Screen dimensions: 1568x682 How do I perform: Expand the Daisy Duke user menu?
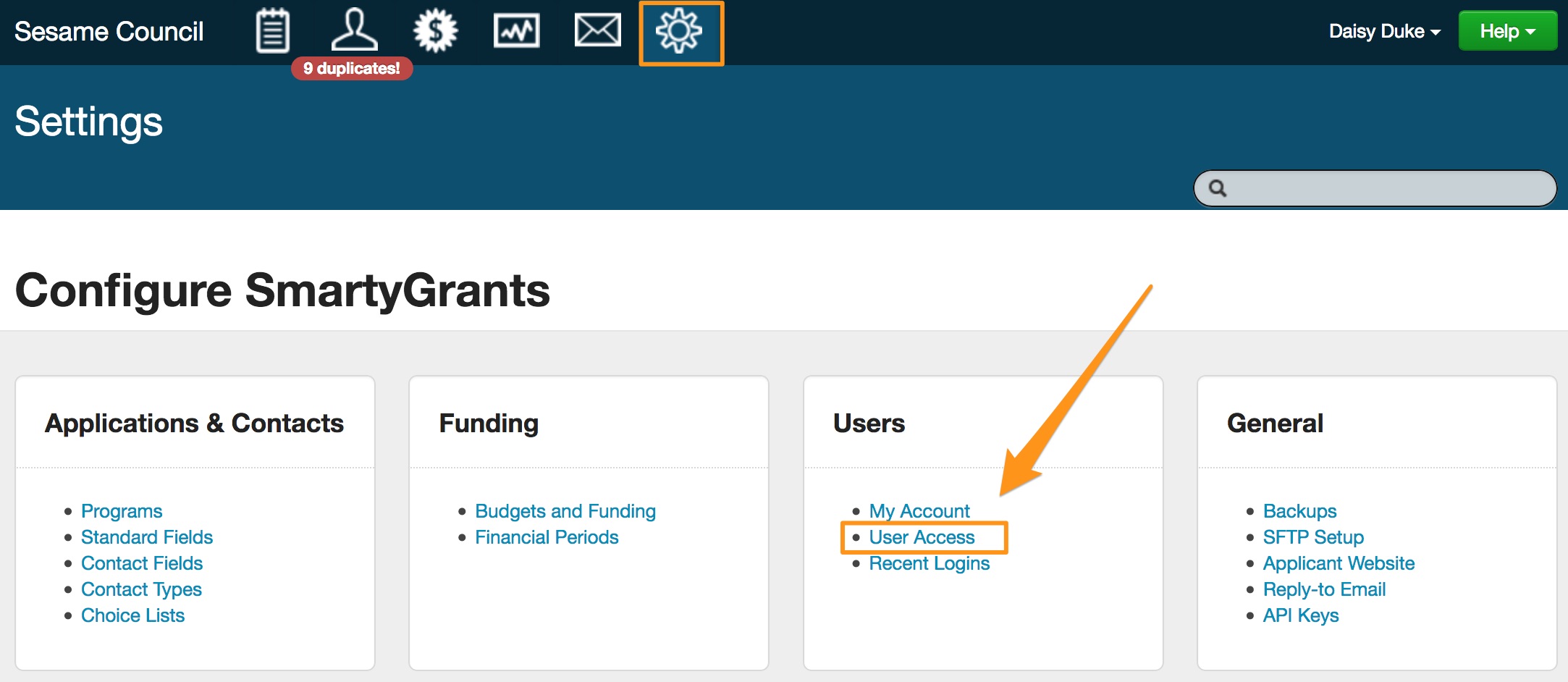(1383, 31)
